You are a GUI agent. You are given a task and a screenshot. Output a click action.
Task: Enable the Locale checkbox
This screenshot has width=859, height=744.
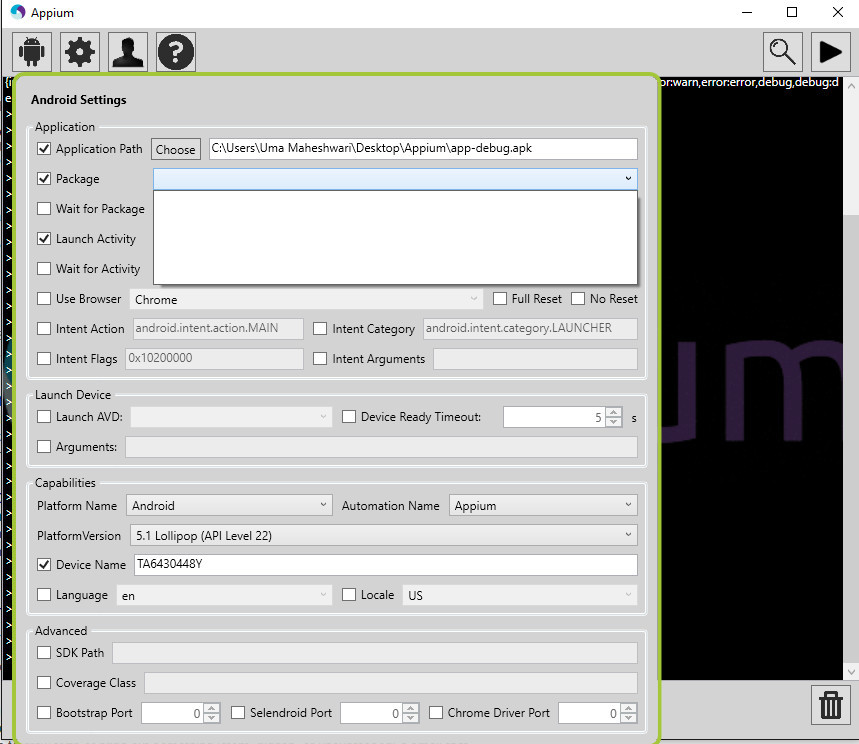click(349, 595)
